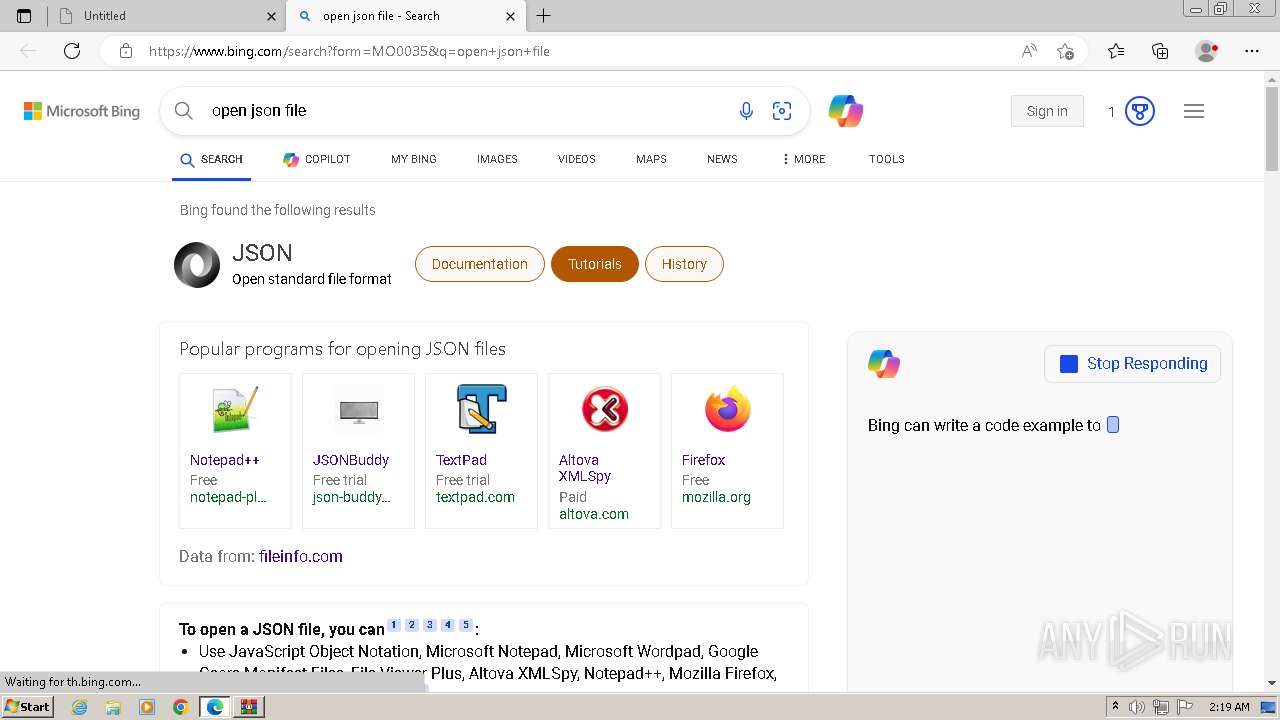Reload the page with the refresh icon
The height and width of the screenshot is (720, 1280).
click(72, 51)
